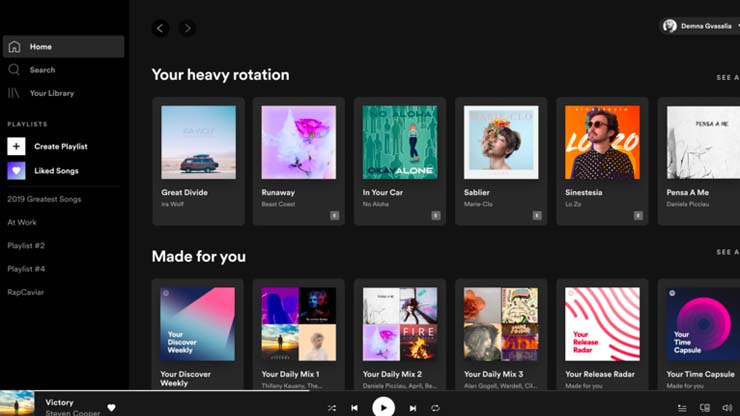Screen dimensions: 740x416
Task: Open the 2019 Greatest Songs playlist
Action: [44, 199]
